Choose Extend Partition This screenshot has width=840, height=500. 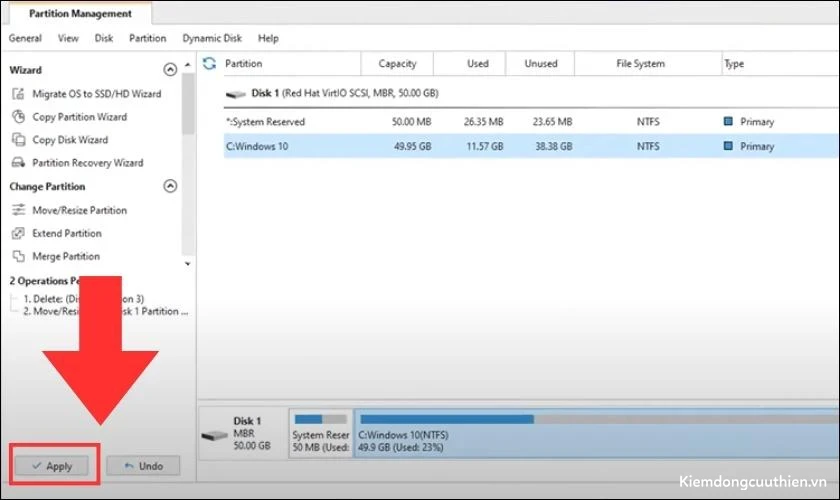(x=67, y=233)
